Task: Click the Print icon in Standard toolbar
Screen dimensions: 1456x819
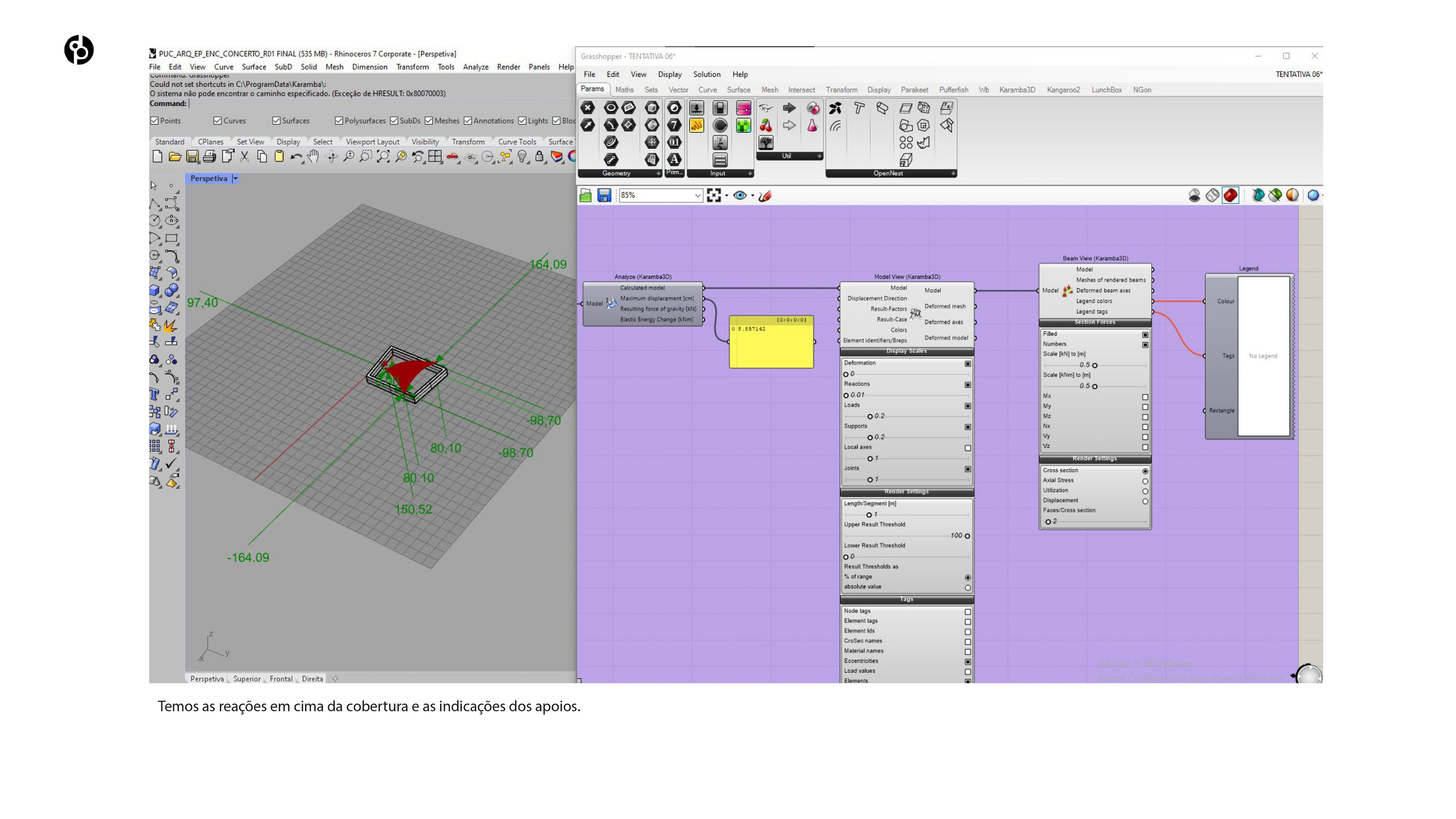Action: [210, 157]
